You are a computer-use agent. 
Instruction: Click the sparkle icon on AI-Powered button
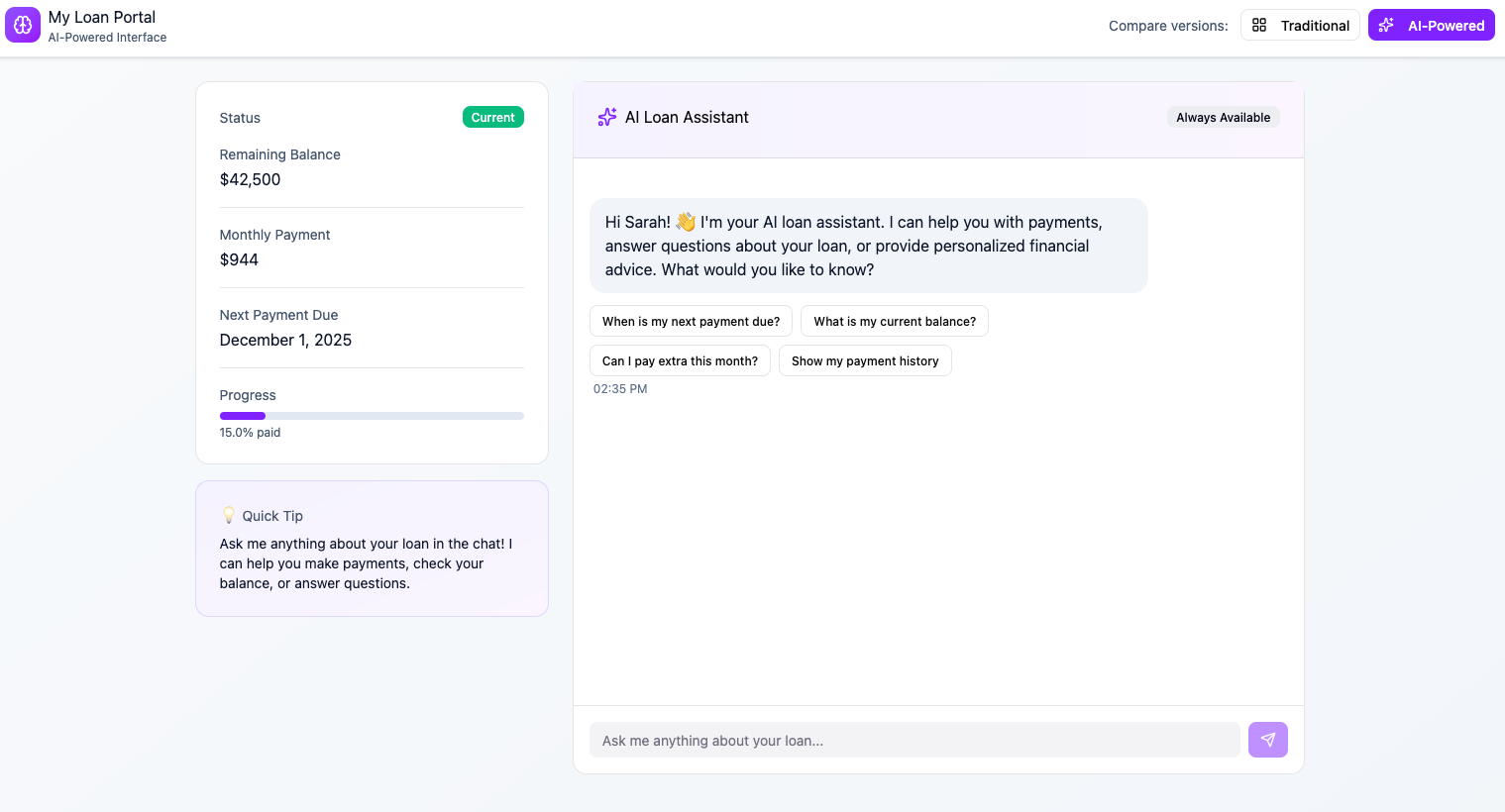point(1386,25)
